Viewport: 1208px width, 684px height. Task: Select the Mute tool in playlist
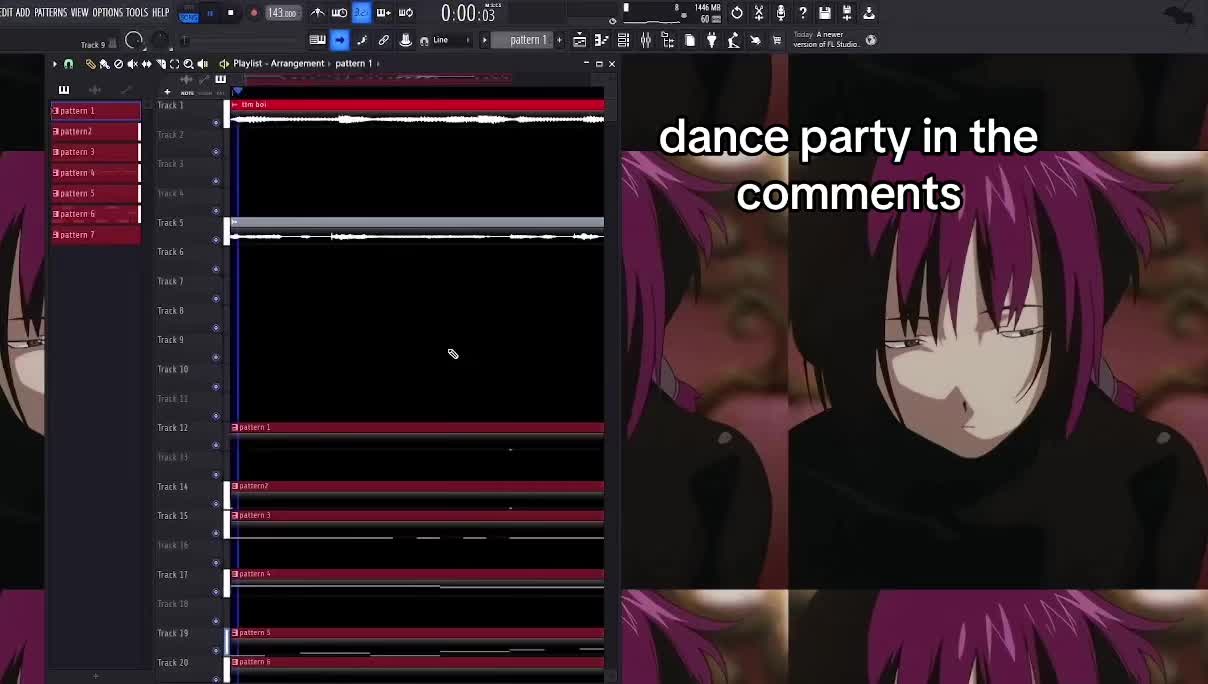132,64
